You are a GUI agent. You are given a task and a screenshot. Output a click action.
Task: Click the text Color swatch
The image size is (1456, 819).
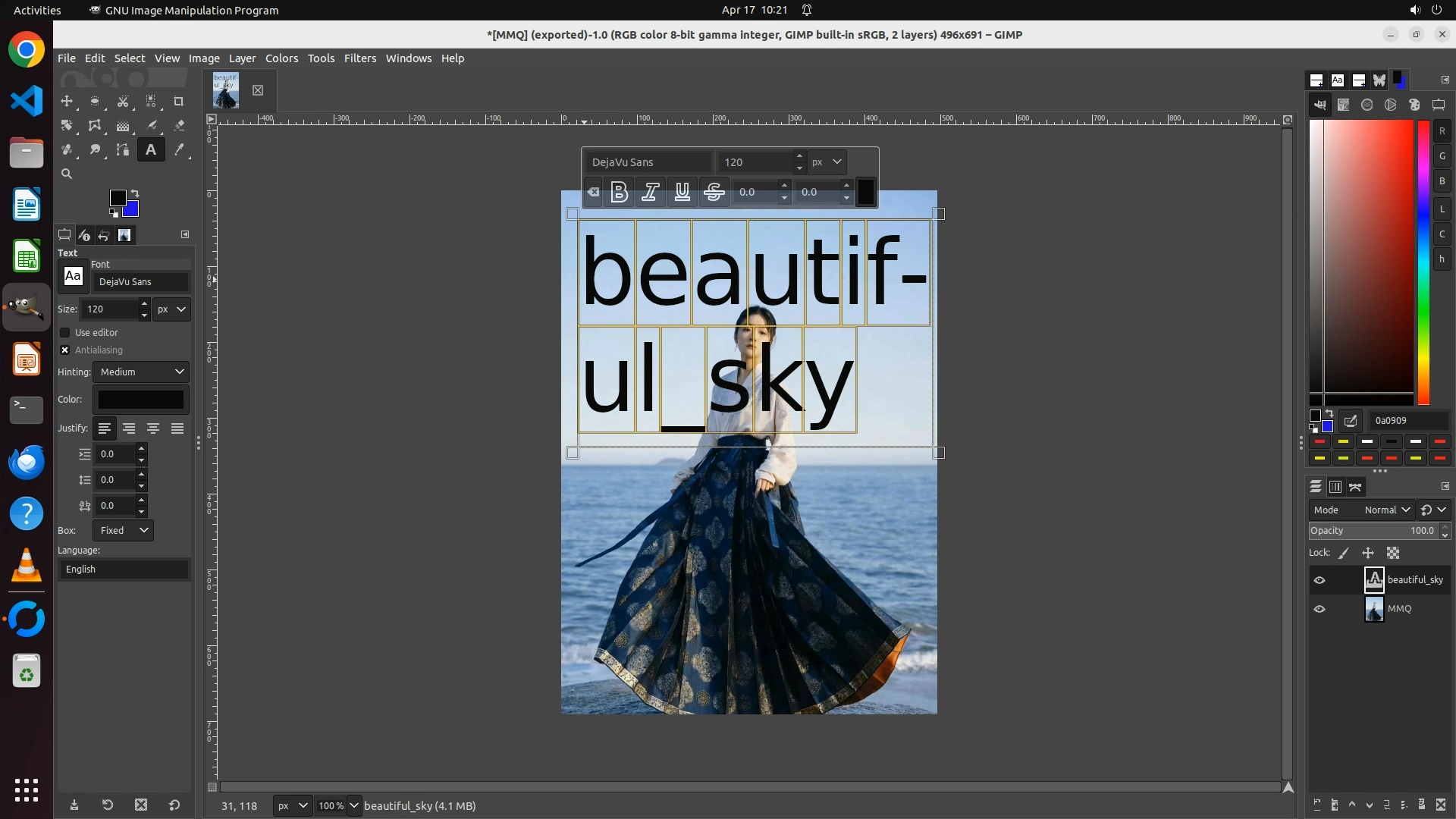pos(141,399)
